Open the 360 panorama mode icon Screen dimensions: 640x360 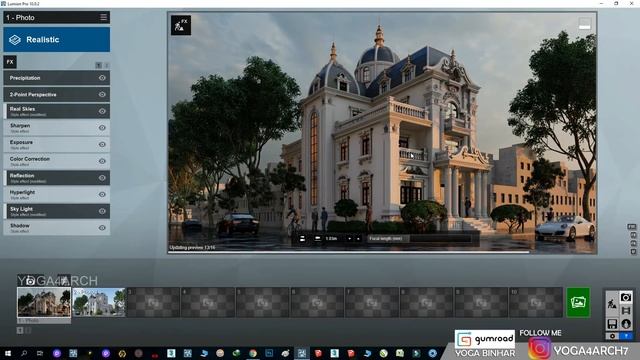pyautogui.click(x=626, y=324)
